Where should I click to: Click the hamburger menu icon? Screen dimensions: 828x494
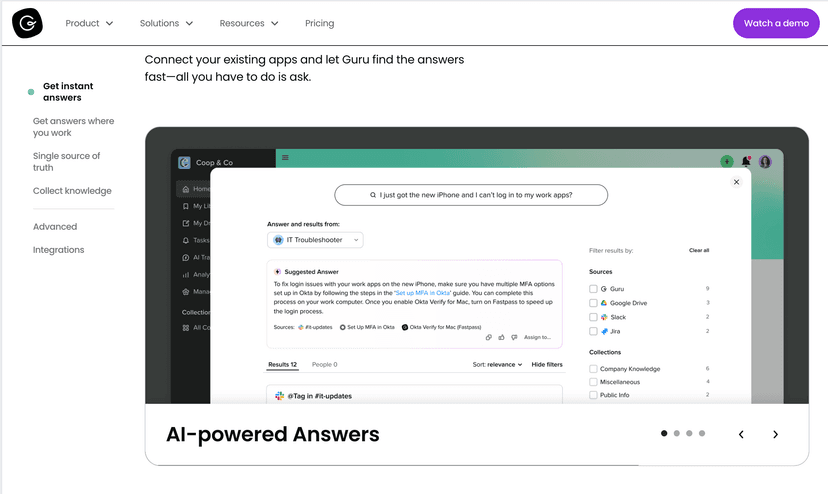(285, 157)
